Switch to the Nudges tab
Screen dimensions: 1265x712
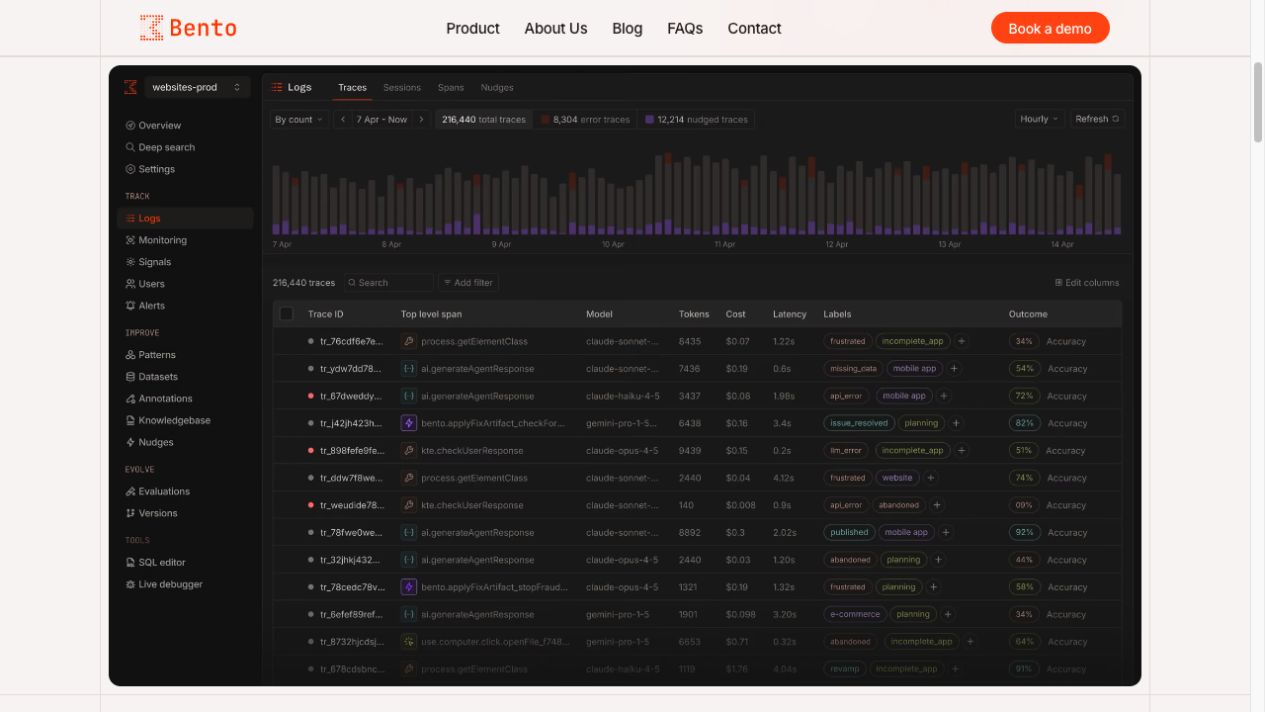tap(497, 87)
